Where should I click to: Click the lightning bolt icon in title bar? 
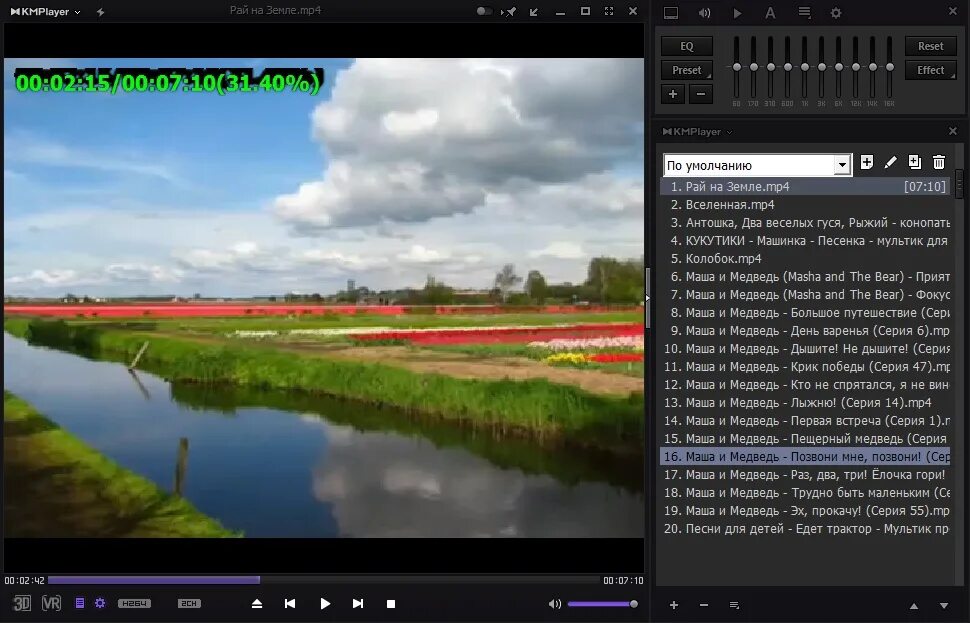pyautogui.click(x=100, y=12)
